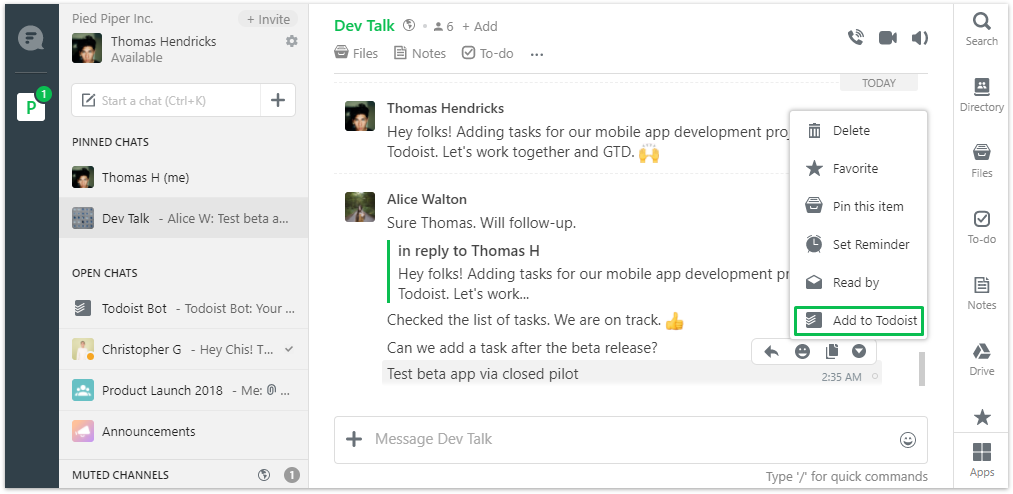Open the Christopher G chat
The width and height of the screenshot is (1013, 494).
tap(183, 349)
